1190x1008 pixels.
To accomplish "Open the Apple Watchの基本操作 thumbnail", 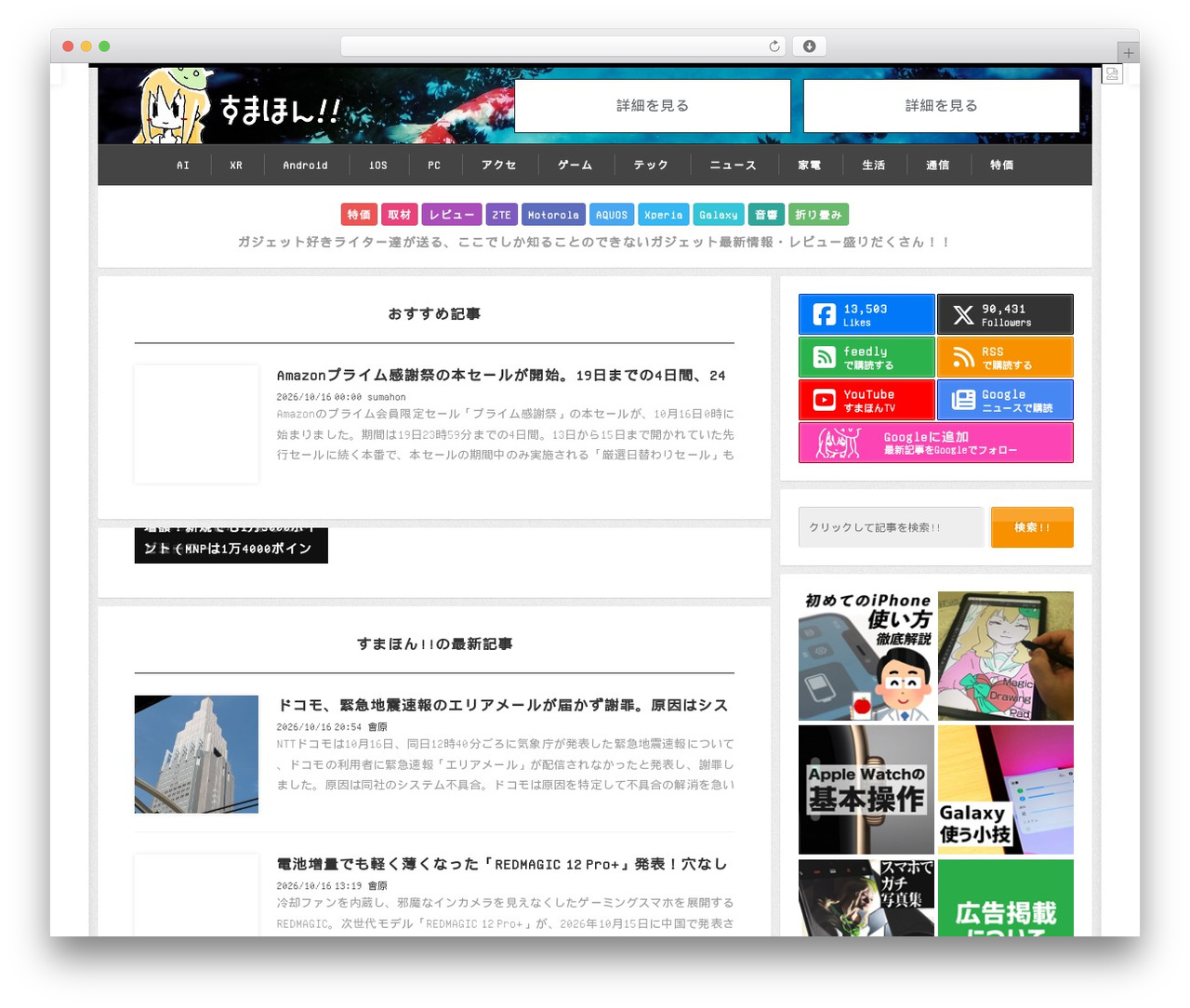I will tap(866, 789).
